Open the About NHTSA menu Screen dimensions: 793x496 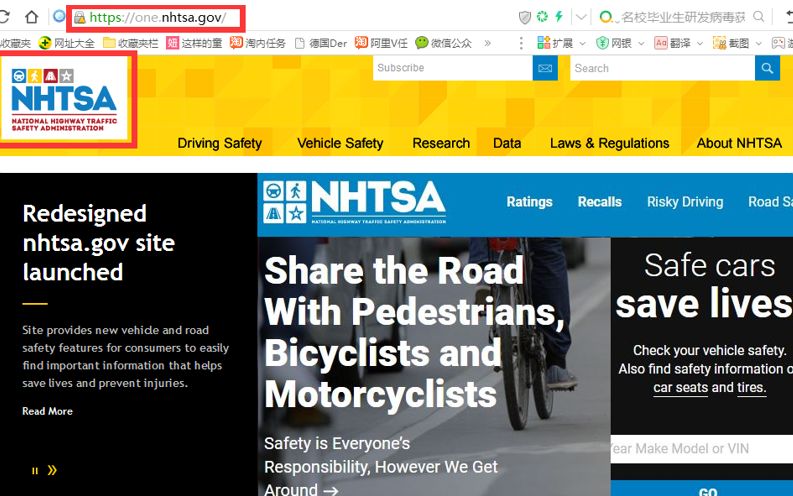739,143
